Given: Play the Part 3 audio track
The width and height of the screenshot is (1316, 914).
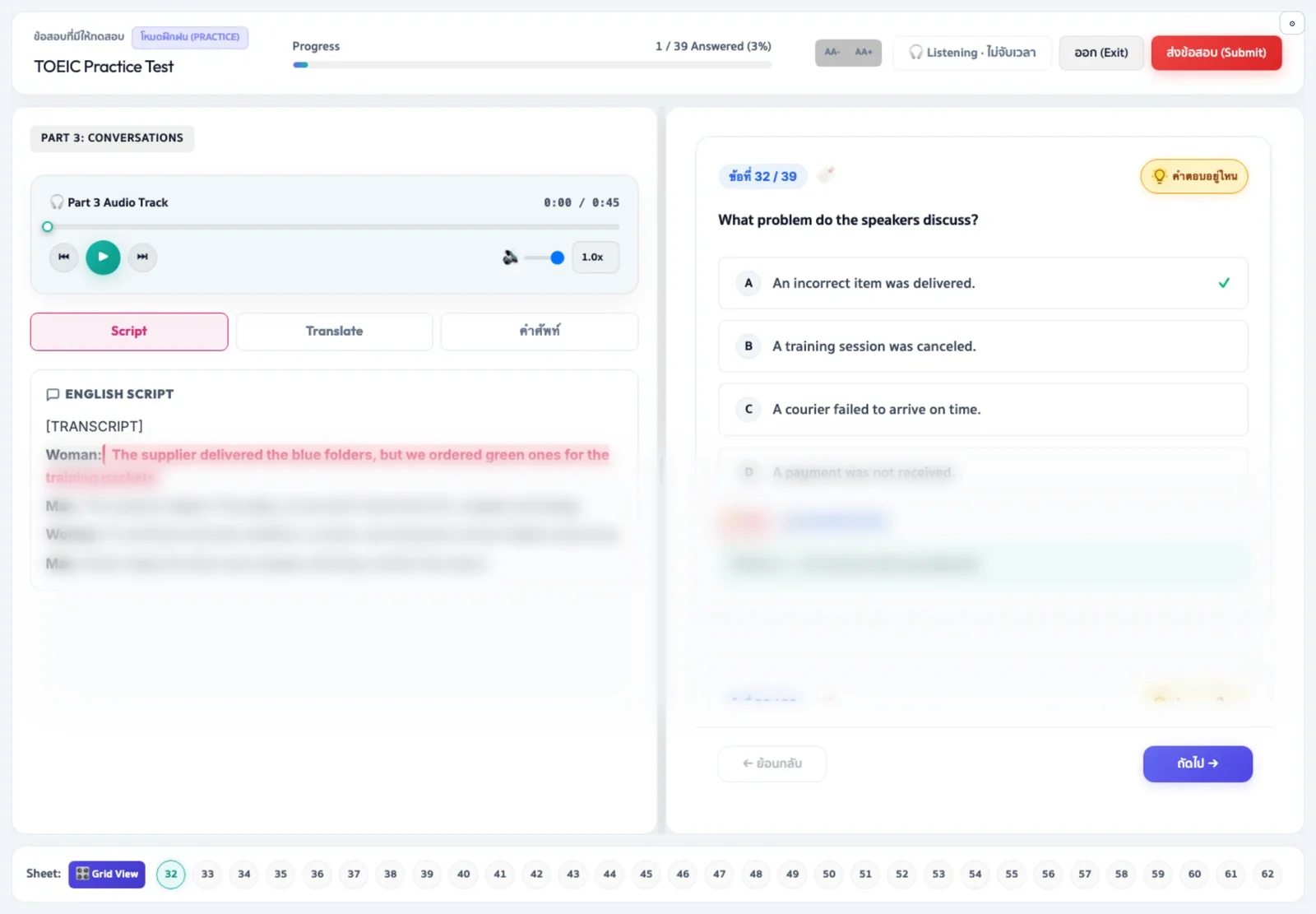Looking at the screenshot, I should (x=103, y=257).
